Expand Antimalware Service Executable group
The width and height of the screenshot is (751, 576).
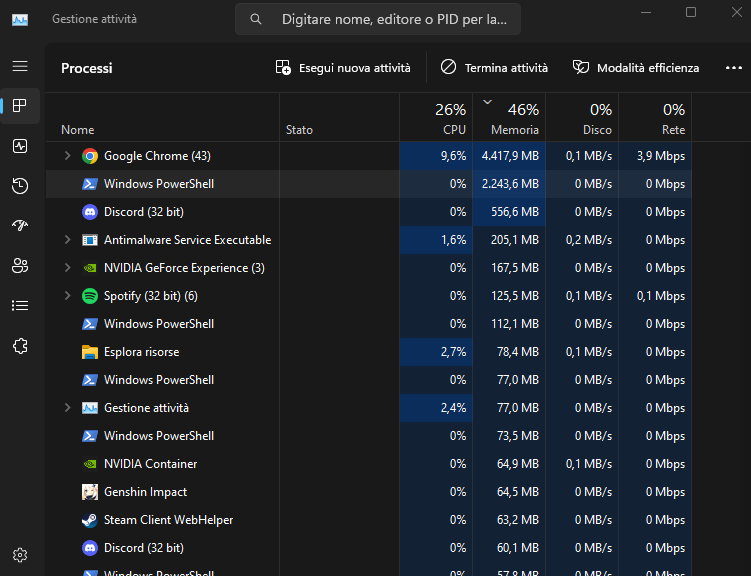click(x=68, y=239)
